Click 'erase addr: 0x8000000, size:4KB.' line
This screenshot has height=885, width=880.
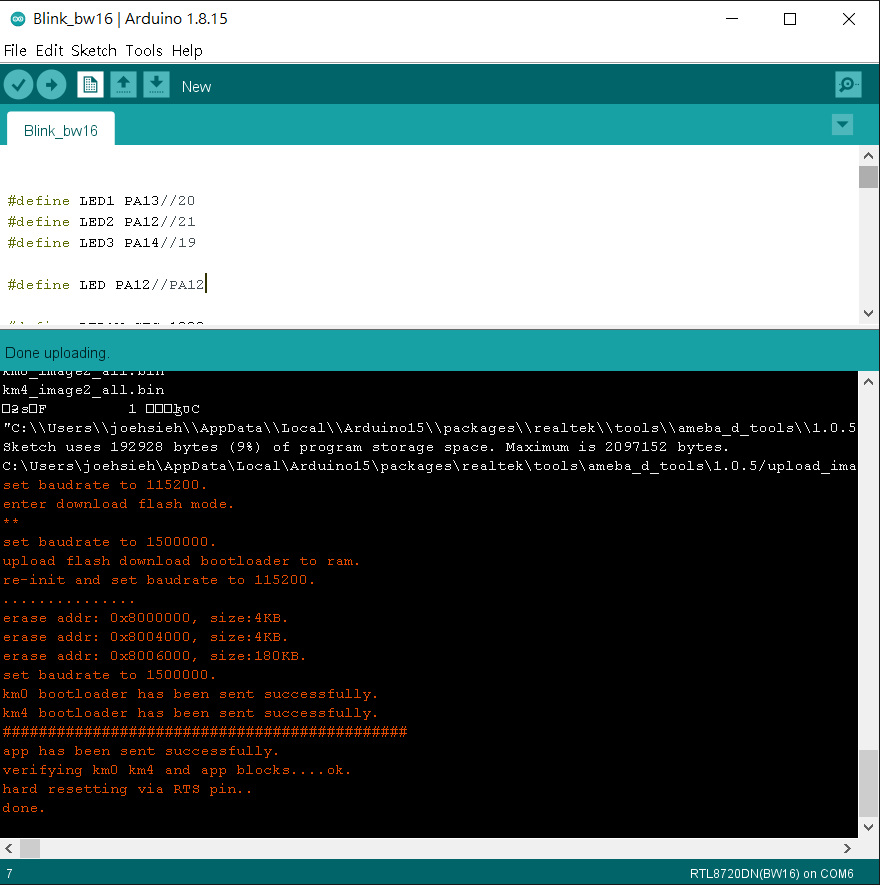tap(145, 618)
